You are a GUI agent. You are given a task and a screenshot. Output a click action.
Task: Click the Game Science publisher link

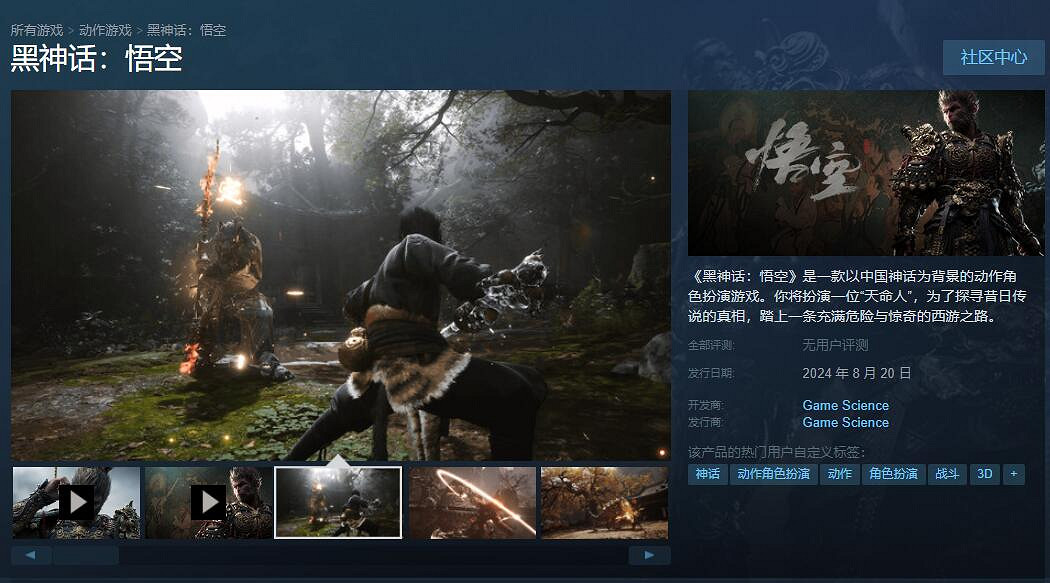coord(845,422)
